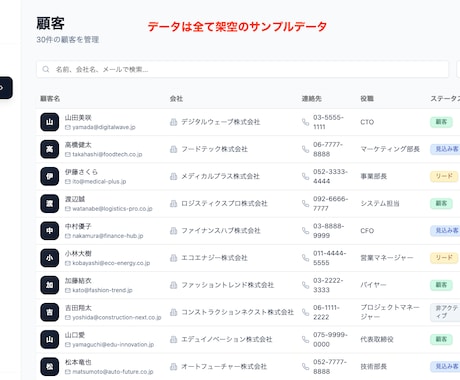Click phone number 03-2222-3333
460x380 pixels.
[x=328, y=285]
